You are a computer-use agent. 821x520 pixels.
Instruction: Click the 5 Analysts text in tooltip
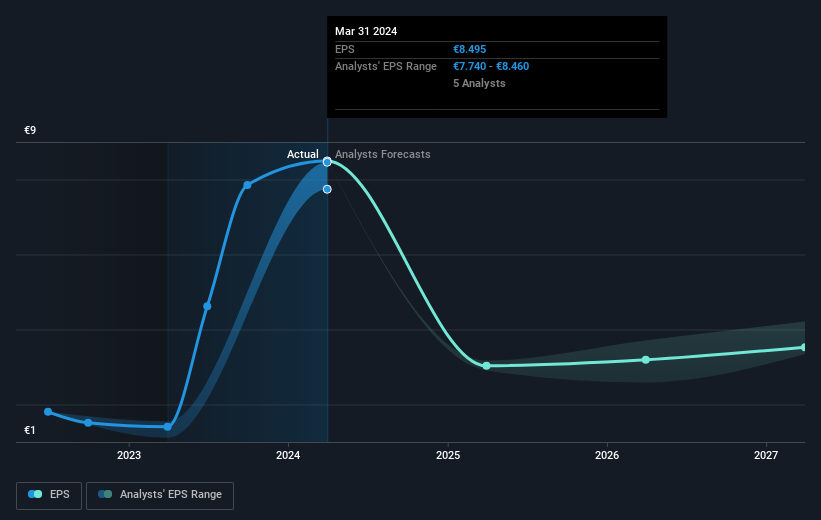coord(479,83)
